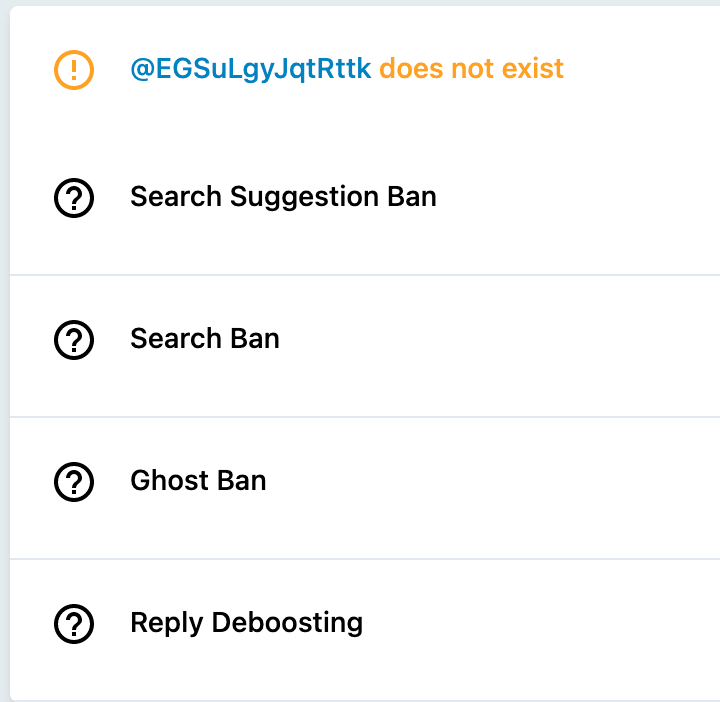Image resolution: width=720 pixels, height=702 pixels.
Task: Select the Ghost Ban label text
Action: [198, 481]
